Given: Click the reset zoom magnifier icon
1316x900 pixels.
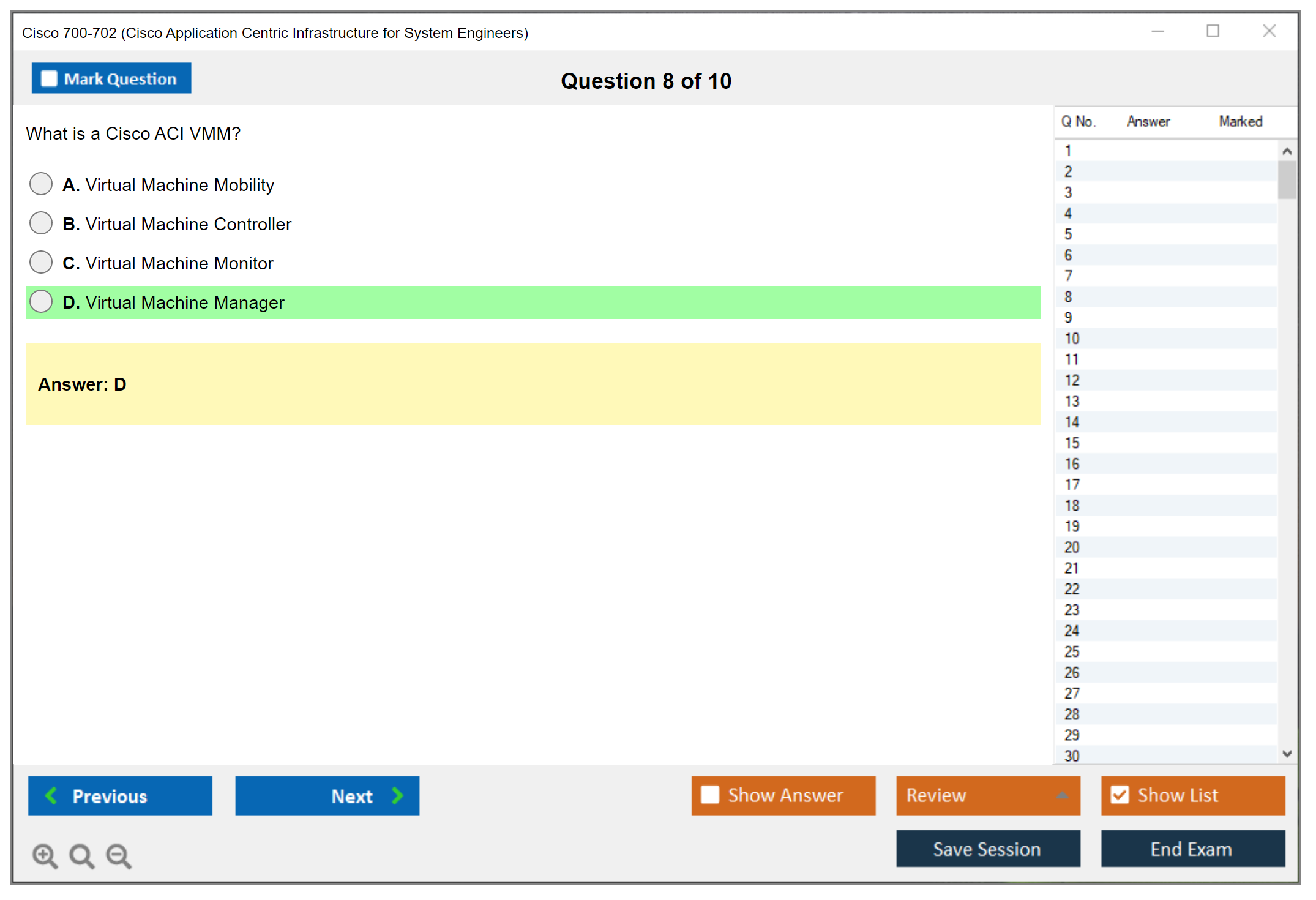Looking at the screenshot, I should pyautogui.click(x=81, y=855).
